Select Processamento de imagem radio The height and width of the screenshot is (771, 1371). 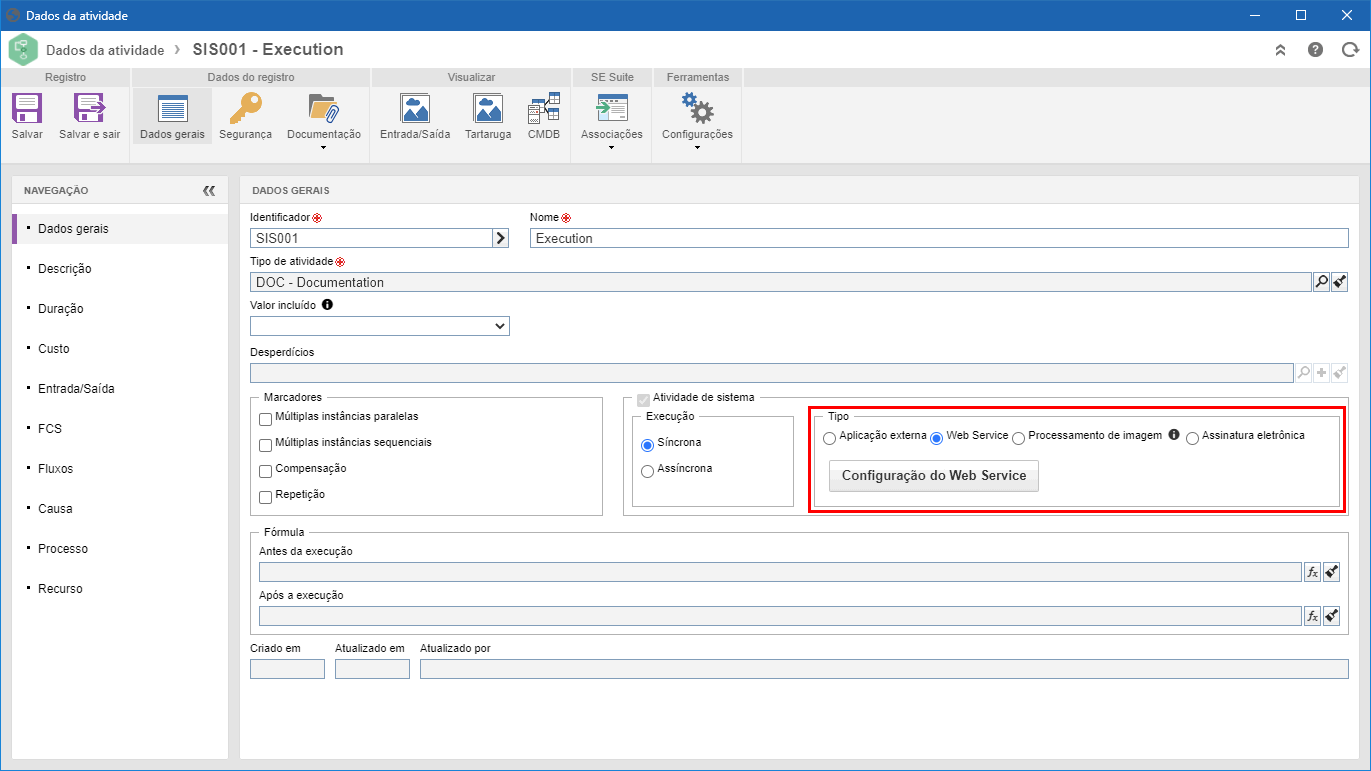[1018, 438]
